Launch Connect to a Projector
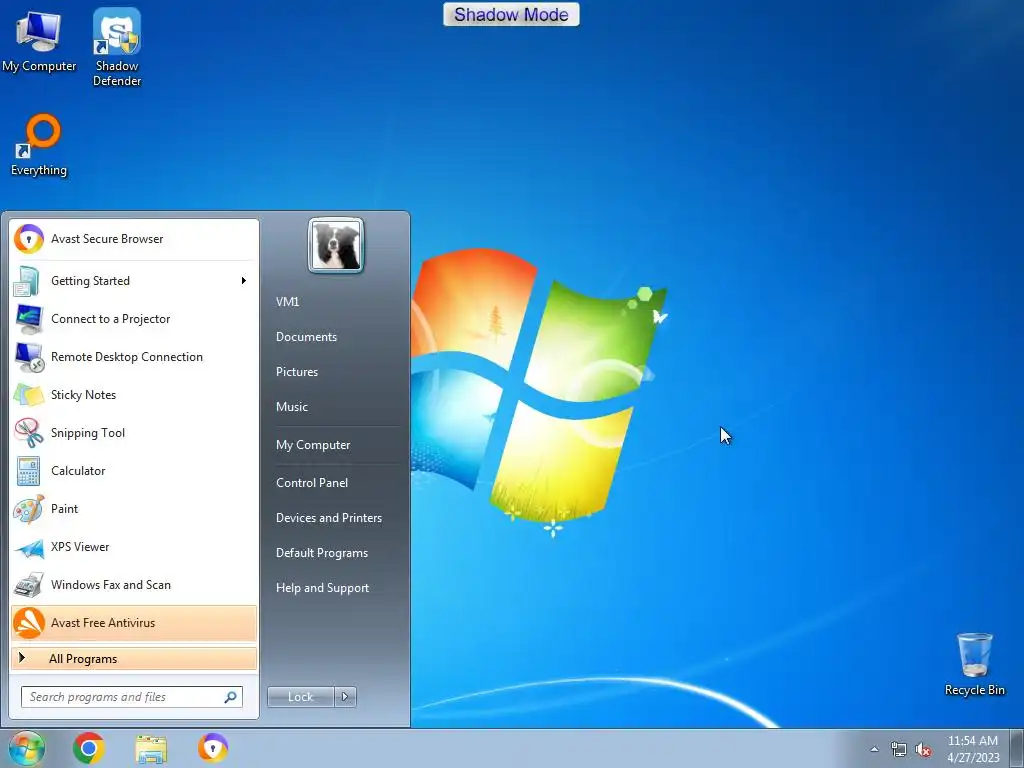Image resolution: width=1024 pixels, height=768 pixels. tap(134, 319)
